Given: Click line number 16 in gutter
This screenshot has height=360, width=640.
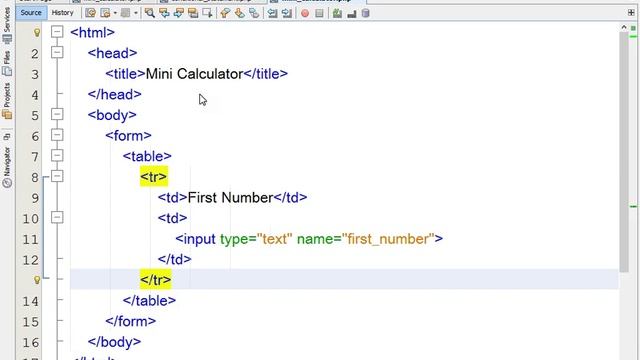Looking at the screenshot, I should 31,342.
